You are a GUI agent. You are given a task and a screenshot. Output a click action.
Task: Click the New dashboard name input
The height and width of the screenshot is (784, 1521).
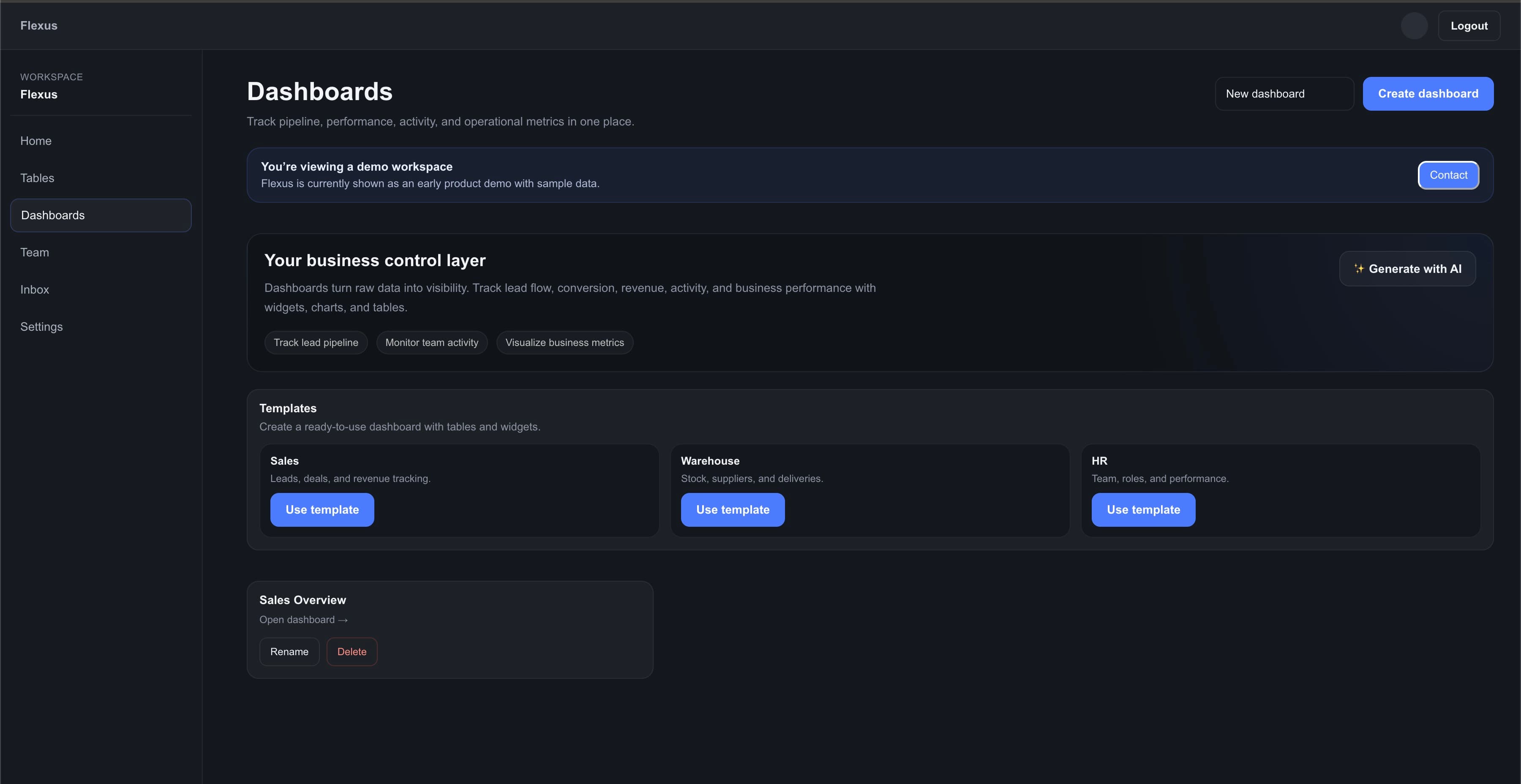click(x=1285, y=93)
